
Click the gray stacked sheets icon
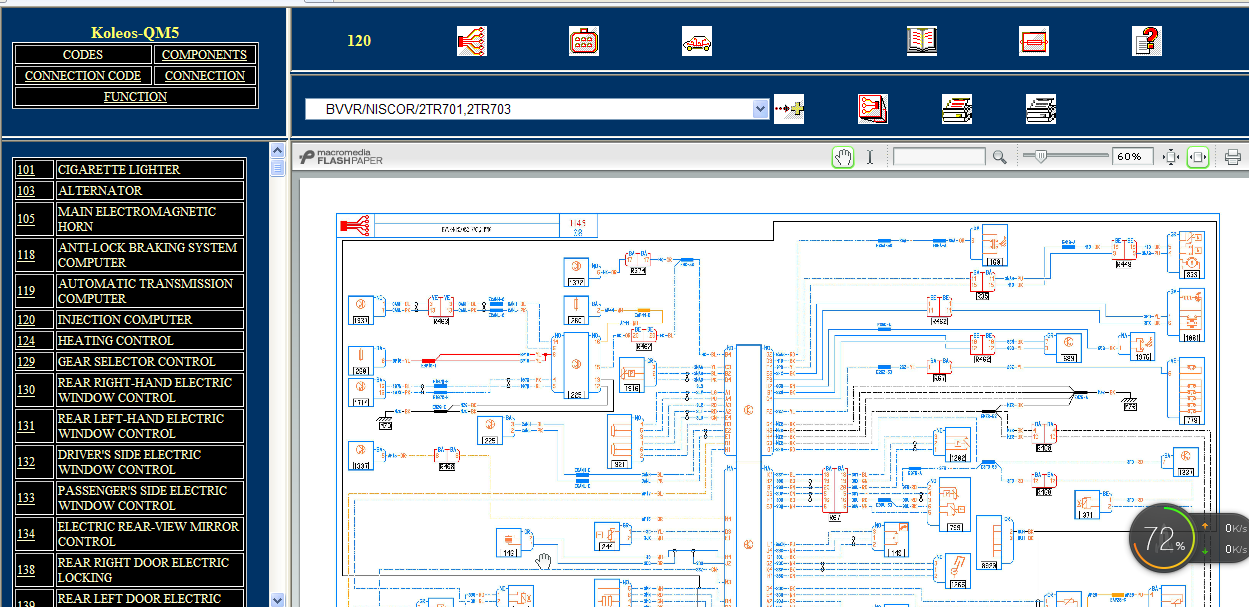coord(1041,109)
